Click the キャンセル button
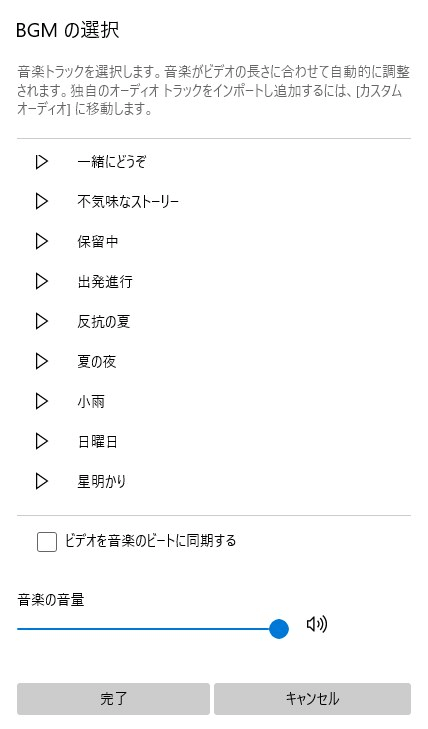This screenshot has width=428, height=729. click(312, 699)
